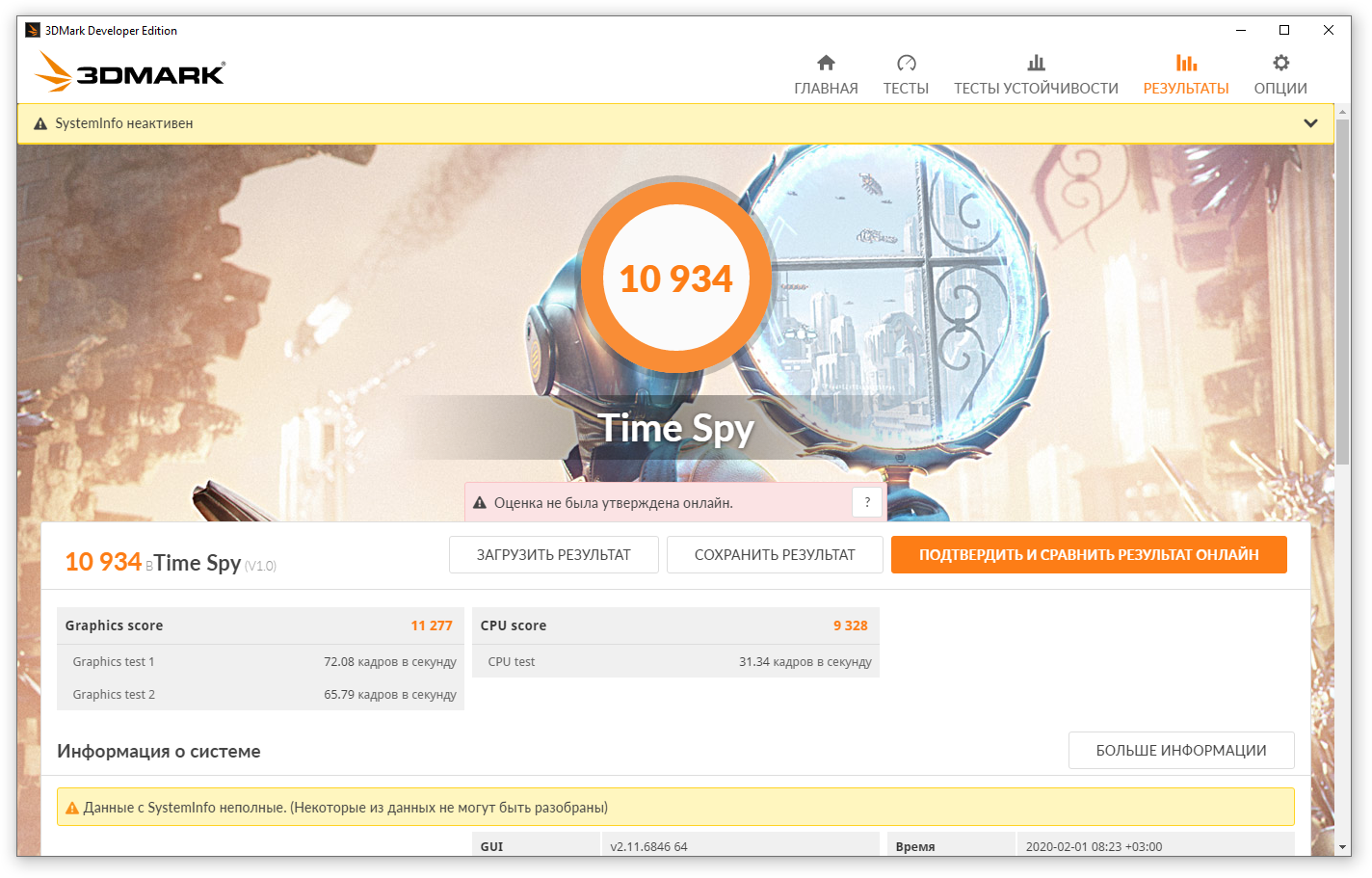Click the CPU test row label
Image resolution: width=1372 pixels, height=878 pixels.
pos(512,662)
